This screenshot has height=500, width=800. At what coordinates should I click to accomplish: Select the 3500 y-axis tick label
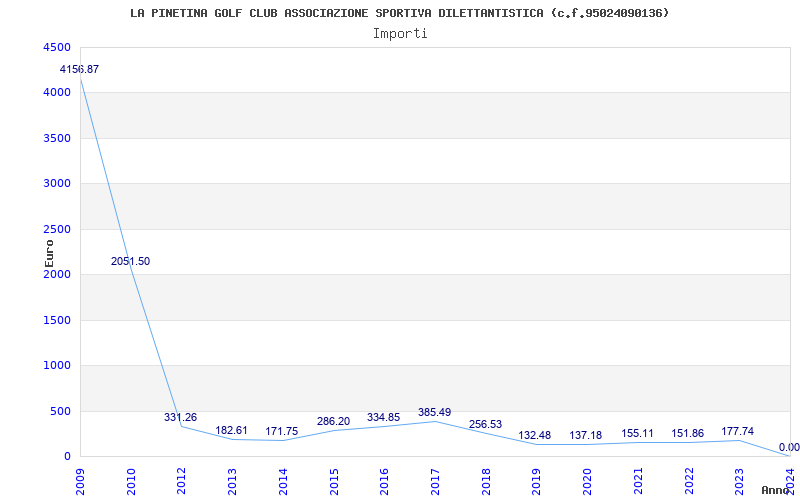pos(56,138)
